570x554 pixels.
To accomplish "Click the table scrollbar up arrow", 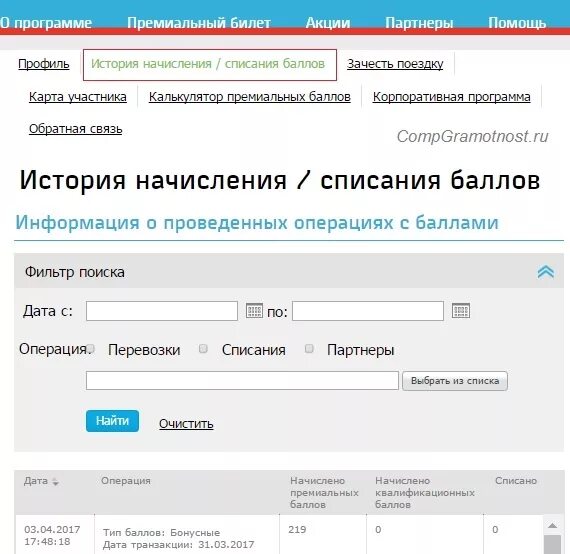I will [552, 525].
